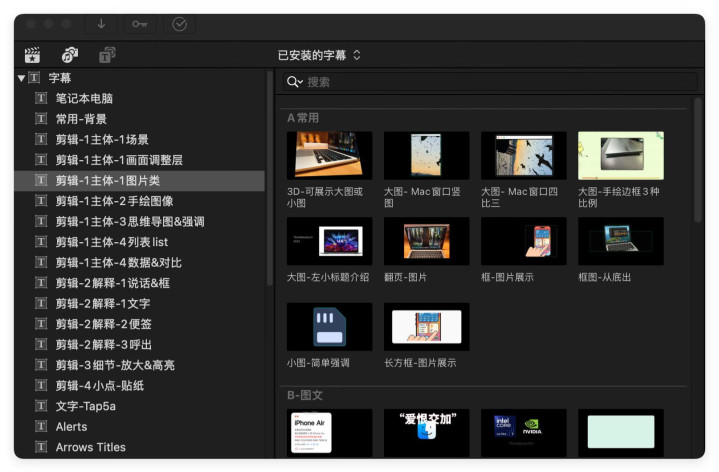This screenshot has width=719, height=472.
Task: Open the keyword editor key icon
Action: click(x=139, y=24)
